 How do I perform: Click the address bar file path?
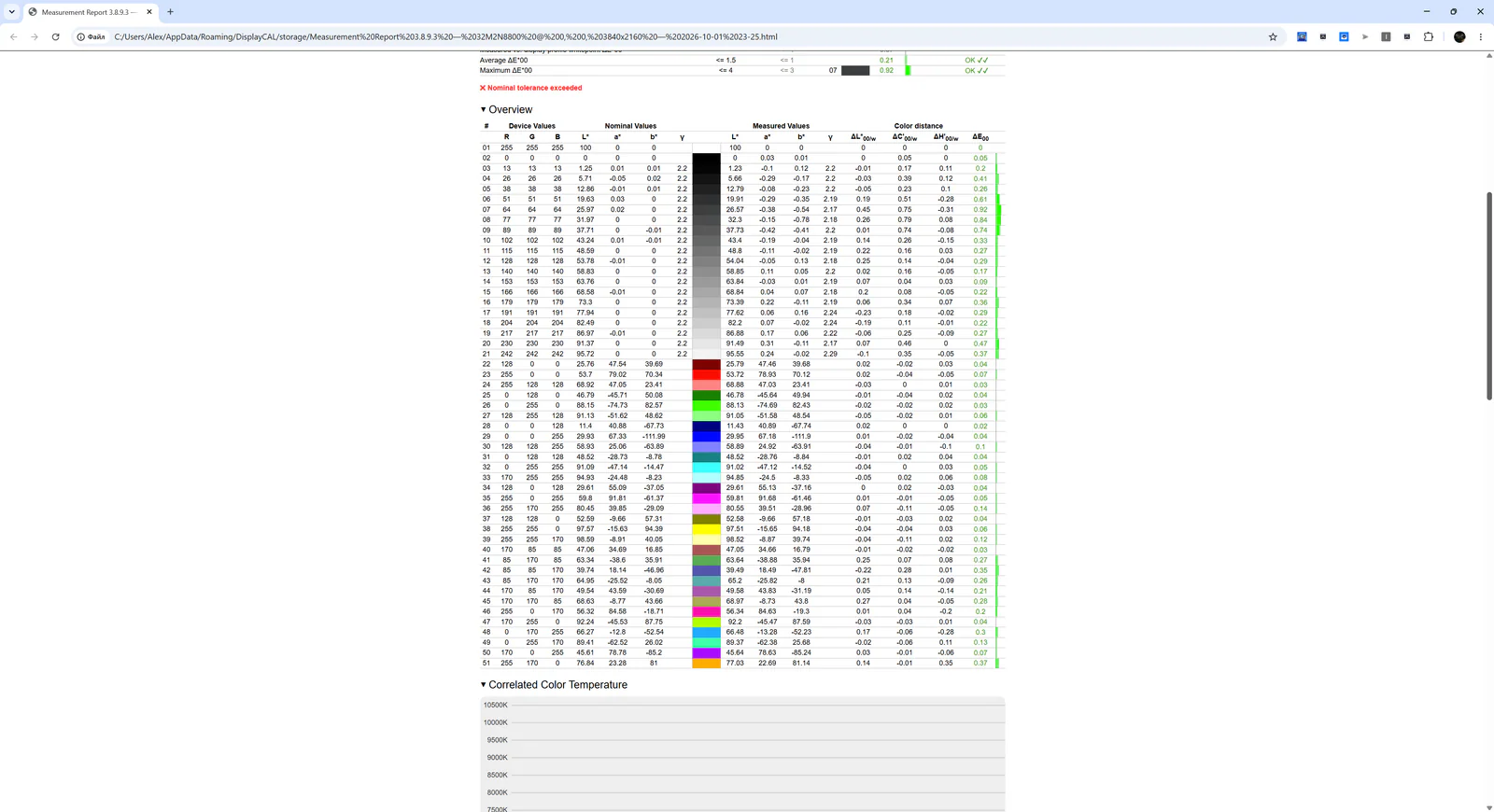coord(445,37)
